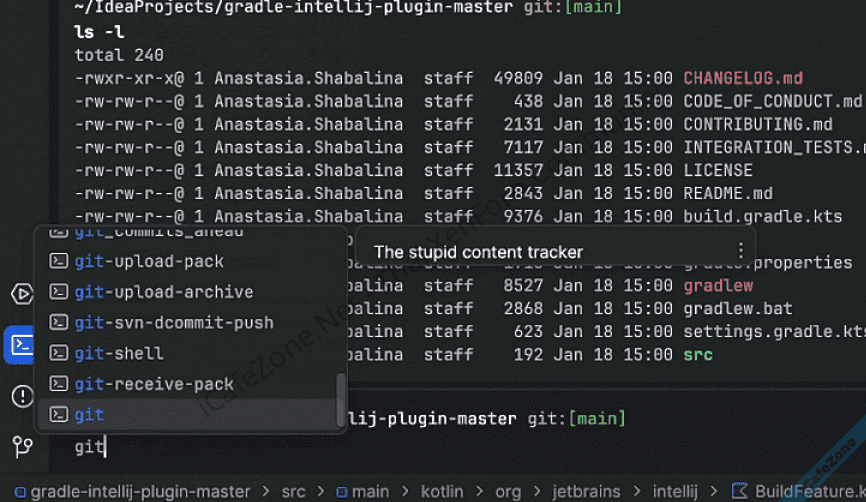This screenshot has width=866, height=502.
Task: Select git-upload-pack from the completion list
Action: (x=149, y=261)
